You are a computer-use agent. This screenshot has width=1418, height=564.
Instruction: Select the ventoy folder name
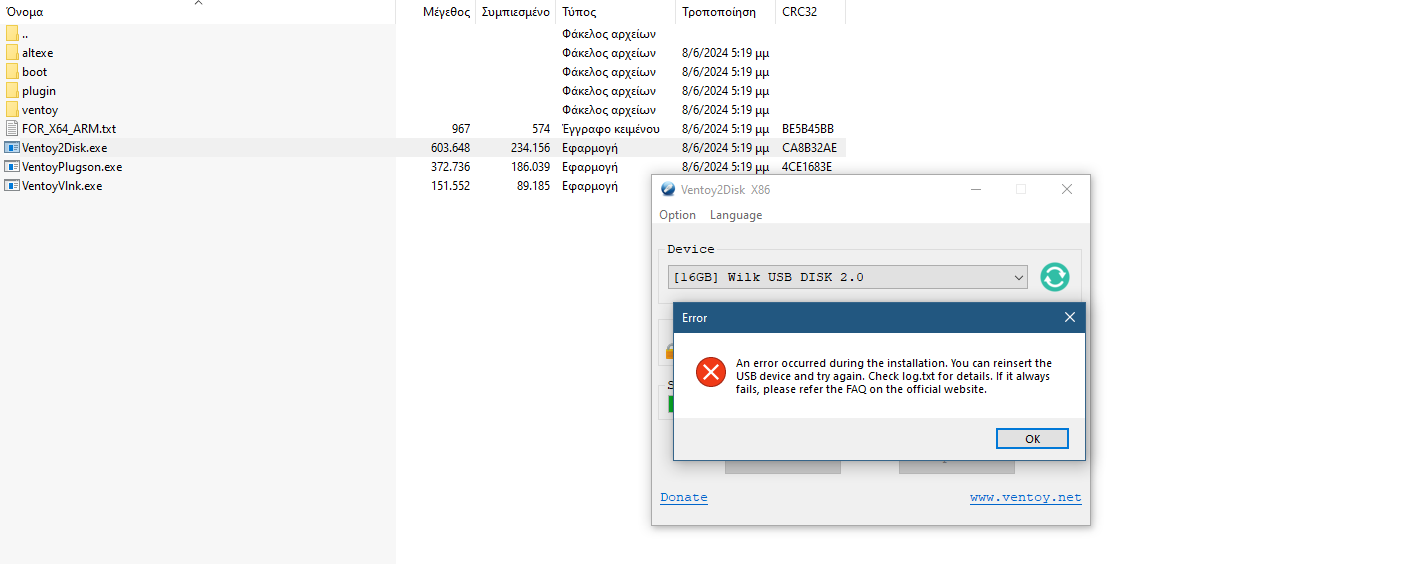coord(40,110)
